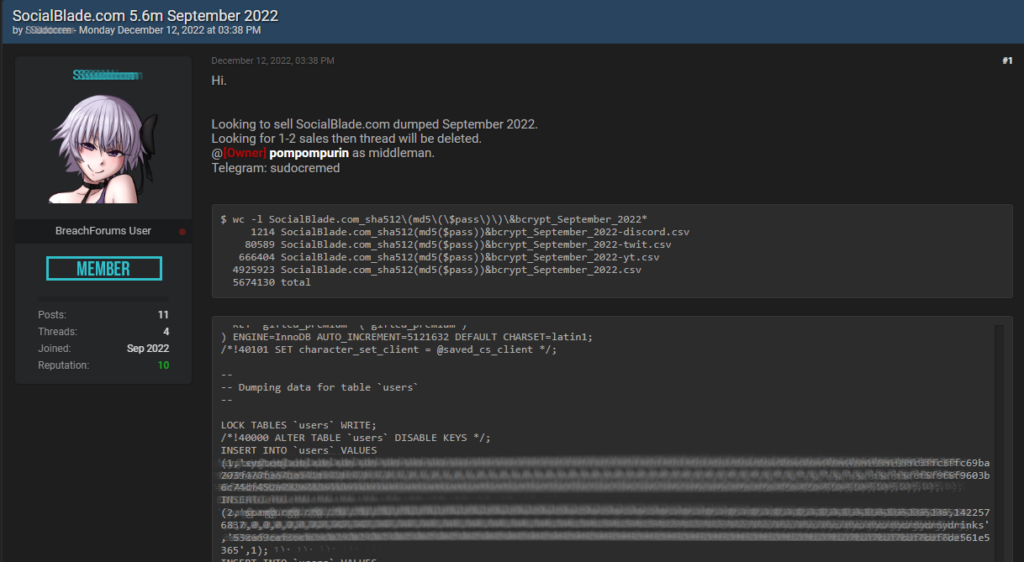Click the code block vertical scrollbar
Image resolution: width=1024 pixels, height=562 pixels.
click(x=999, y=443)
